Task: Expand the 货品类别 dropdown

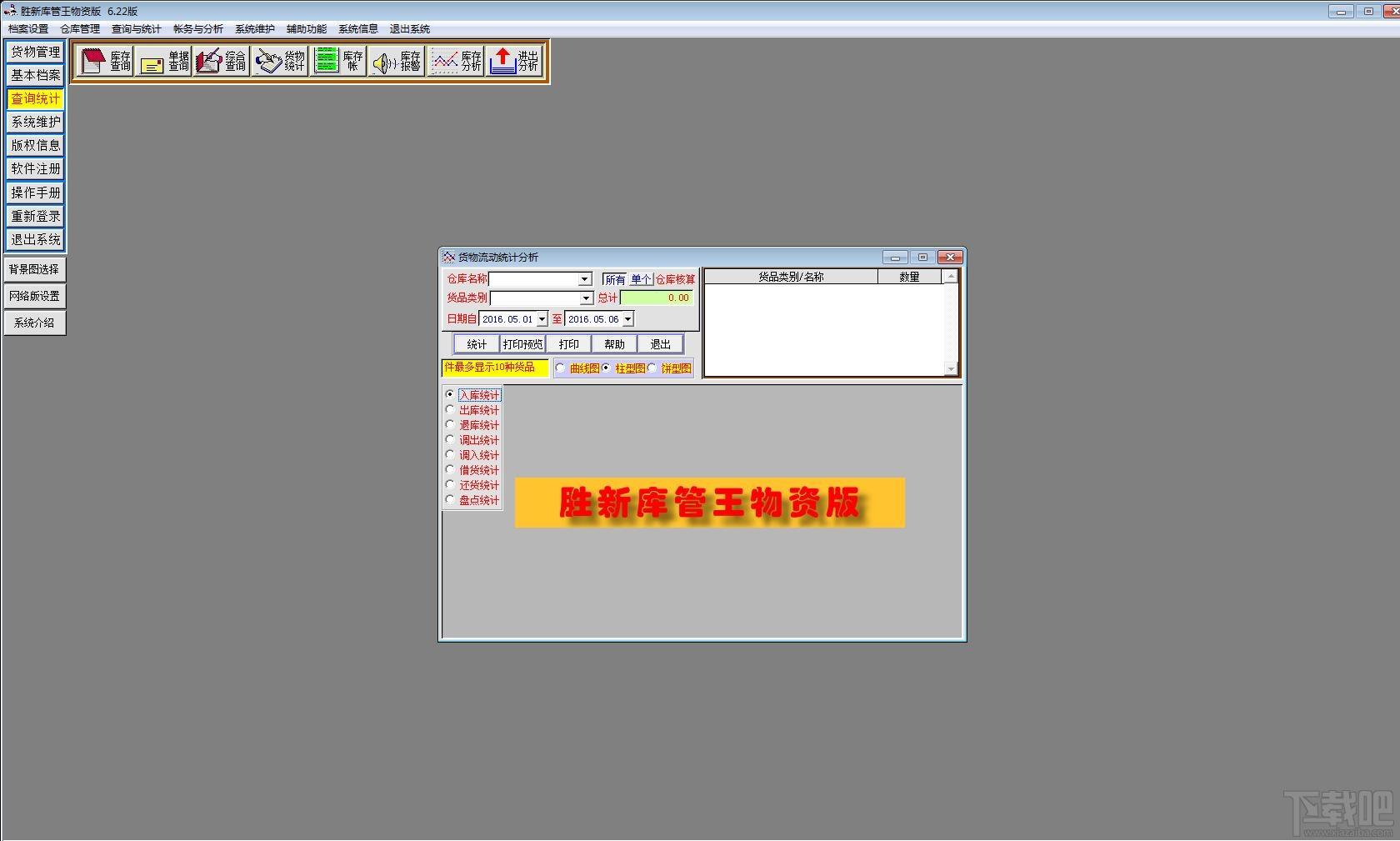Action: coord(586,298)
